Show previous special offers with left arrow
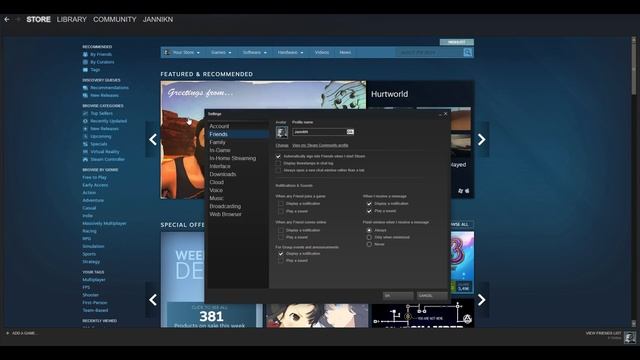Image resolution: width=640 pixels, height=360 pixels. (153, 300)
